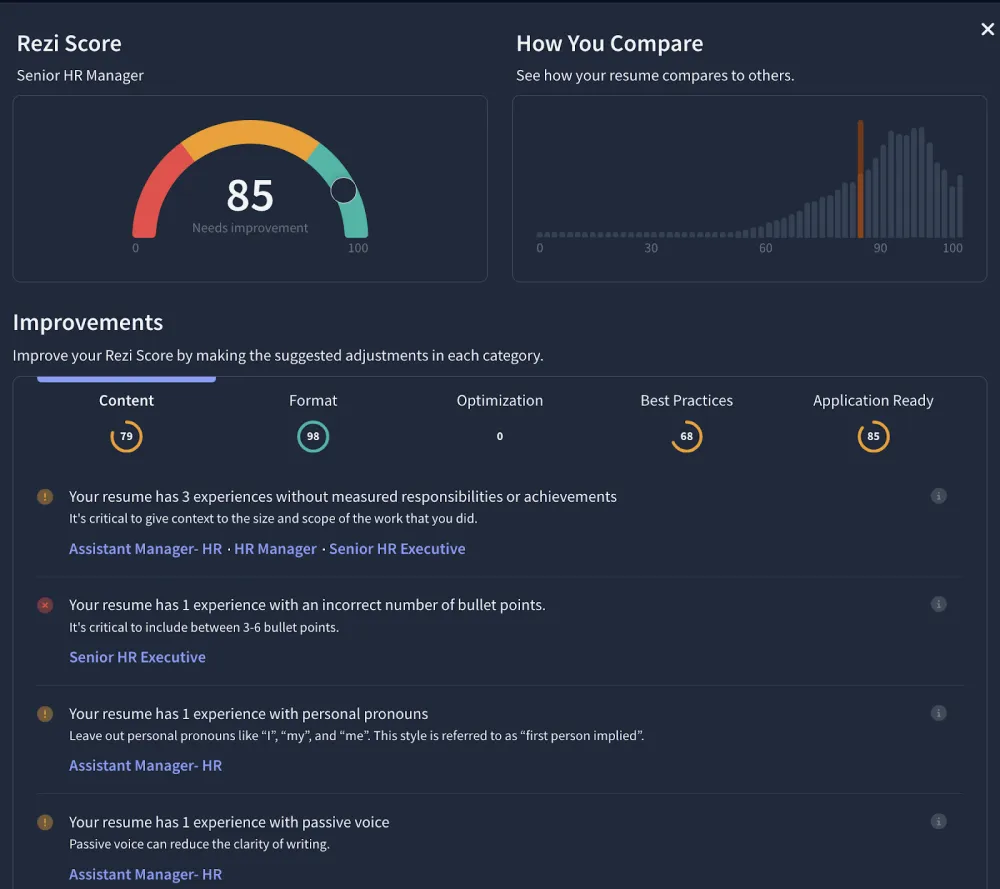Click the incorrect number of bullet points title
Image resolution: width=1000 pixels, height=889 pixels.
point(307,605)
